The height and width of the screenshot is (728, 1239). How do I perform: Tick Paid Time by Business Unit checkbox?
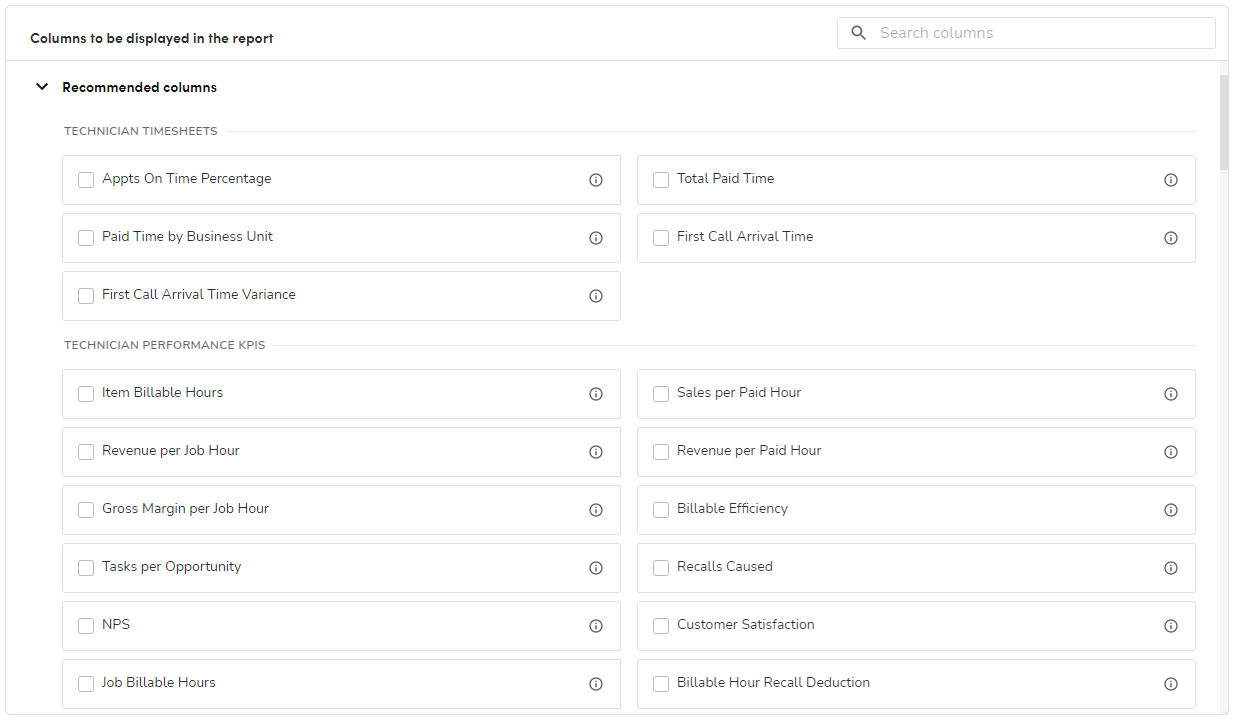86,238
